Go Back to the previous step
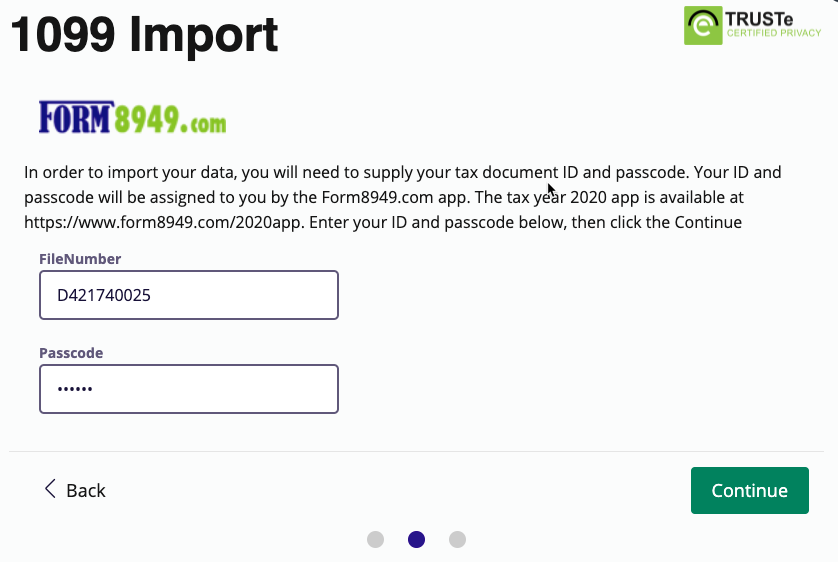This screenshot has height=562, width=838. click(x=75, y=490)
